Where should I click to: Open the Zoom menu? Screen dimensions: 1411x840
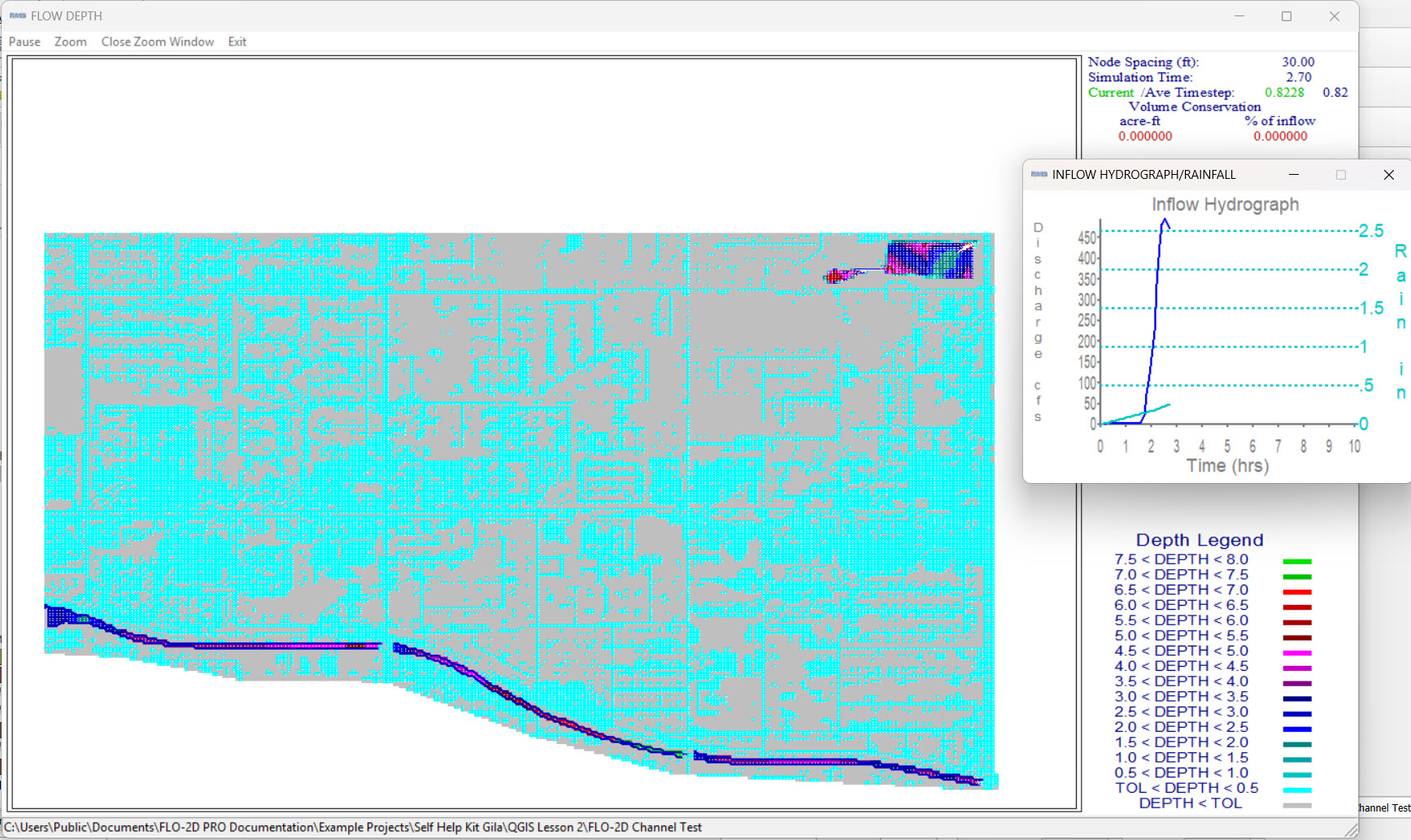click(71, 41)
